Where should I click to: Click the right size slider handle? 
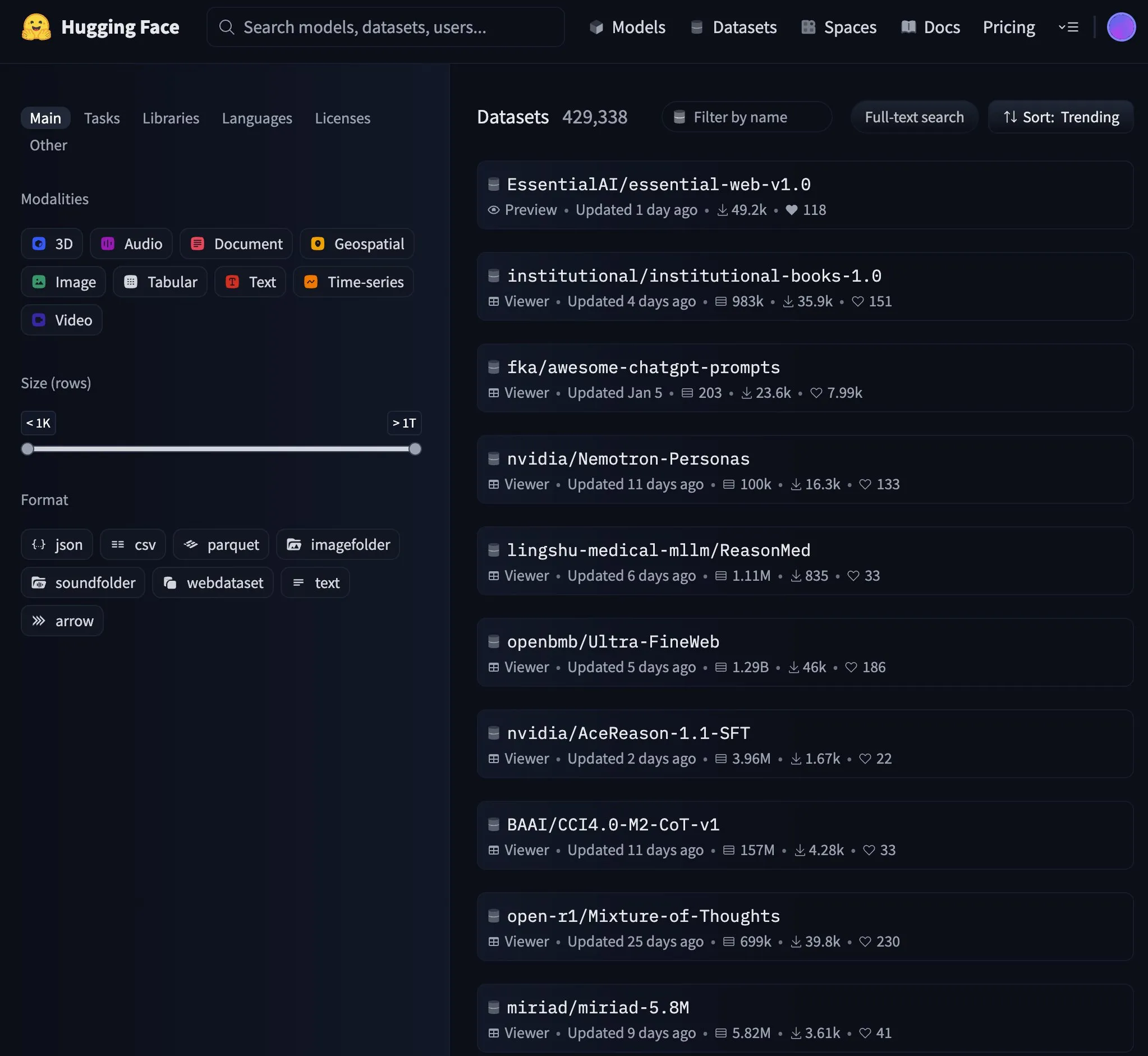coord(415,449)
